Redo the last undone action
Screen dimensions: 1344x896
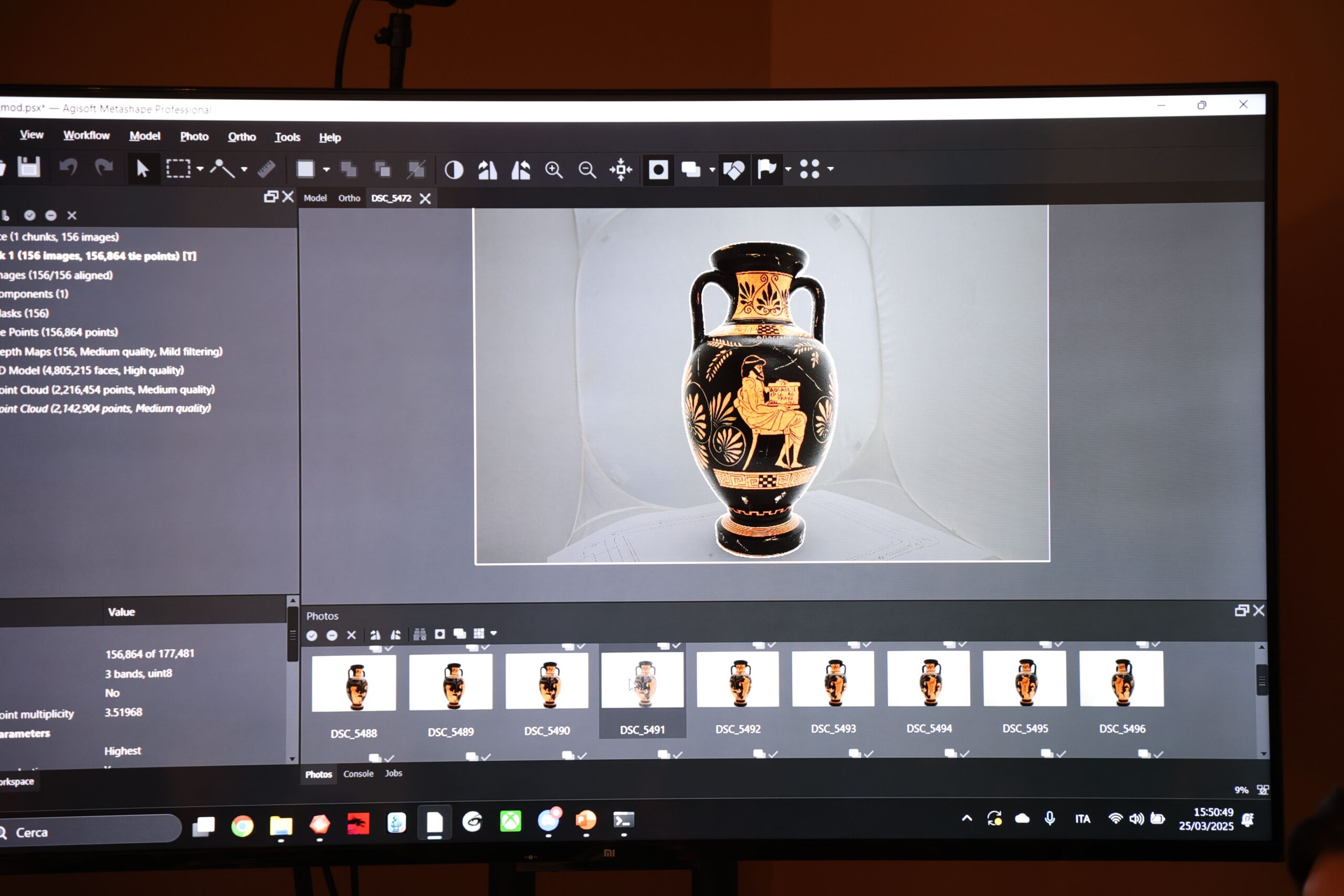[x=103, y=168]
